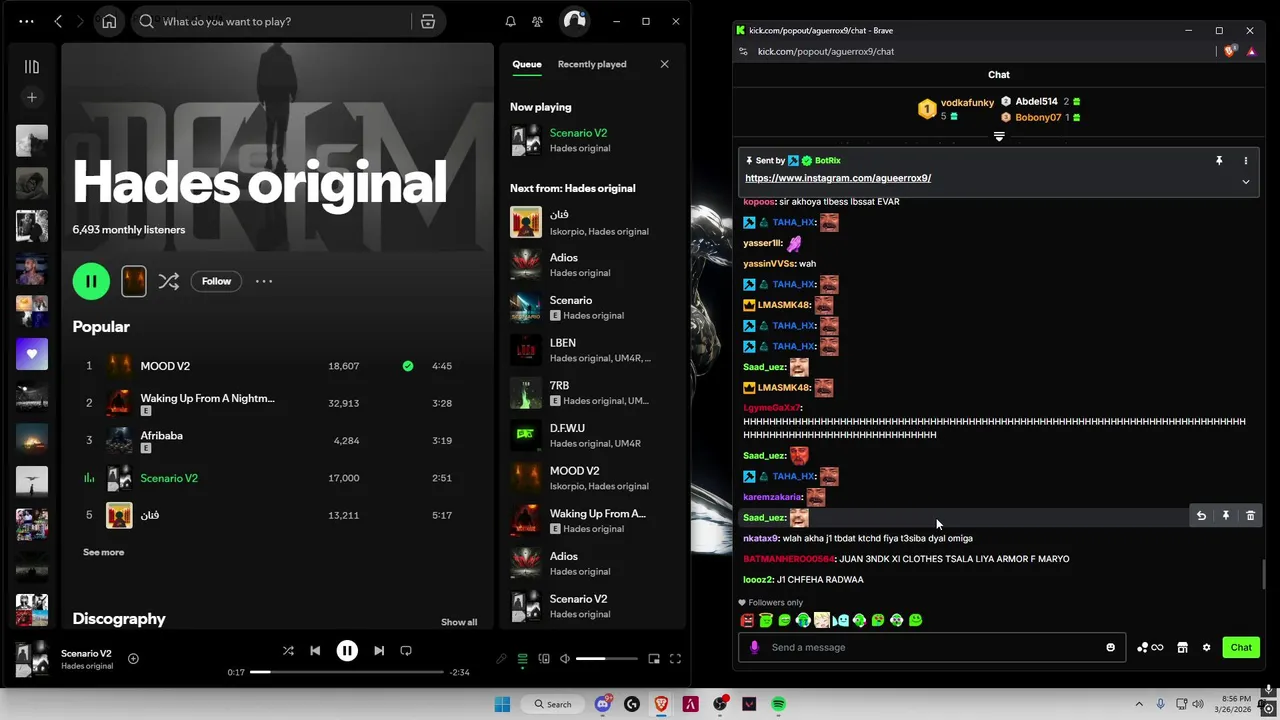Viewport: 1280px width, 720px height.
Task: Expand the pinned message chevron in Kick chat
Action: (1246, 182)
